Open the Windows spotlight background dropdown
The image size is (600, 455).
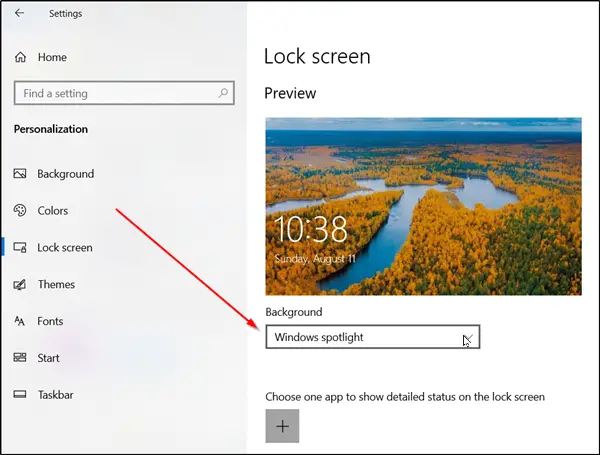(x=373, y=337)
